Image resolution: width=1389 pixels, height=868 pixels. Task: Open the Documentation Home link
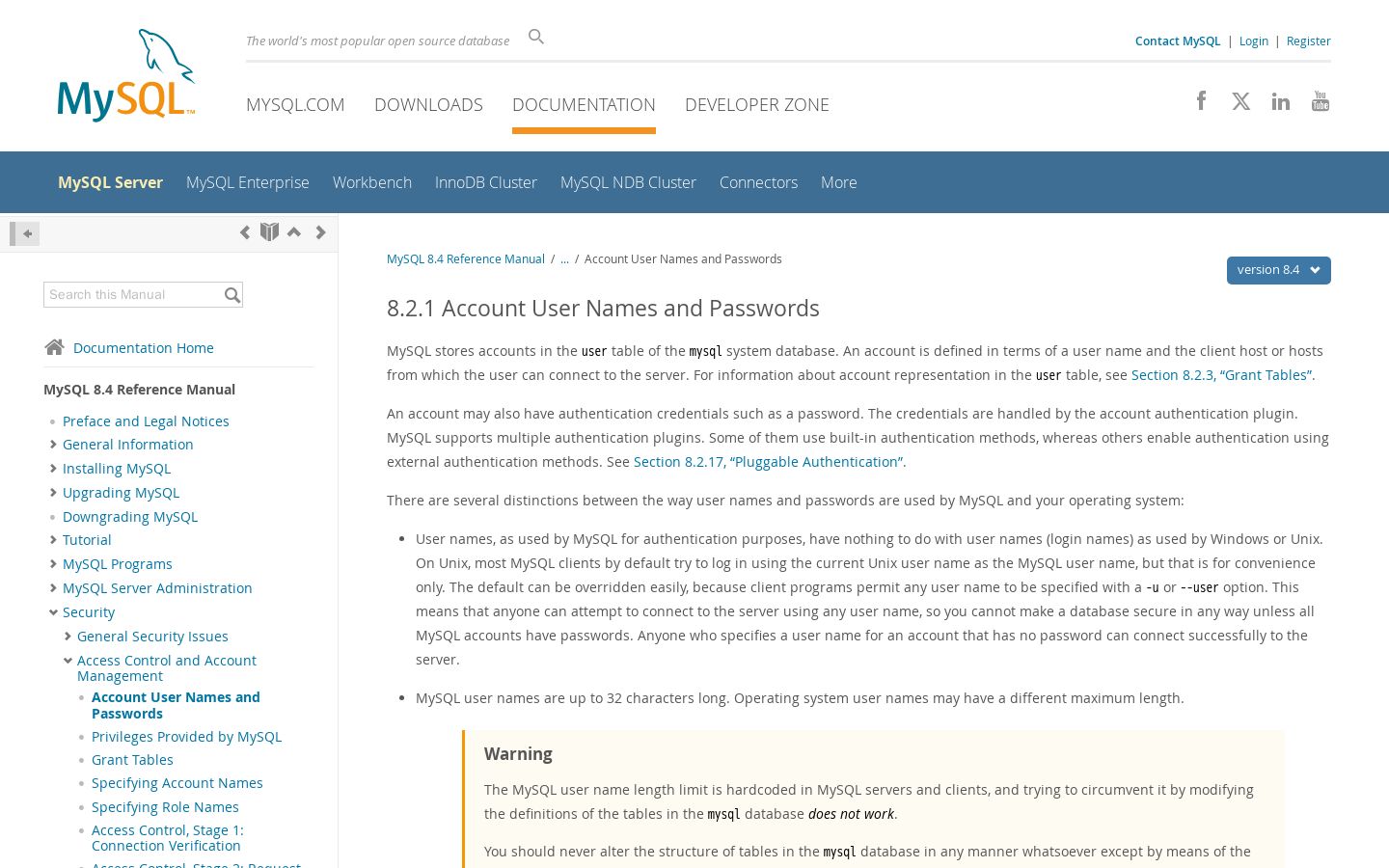(x=144, y=348)
